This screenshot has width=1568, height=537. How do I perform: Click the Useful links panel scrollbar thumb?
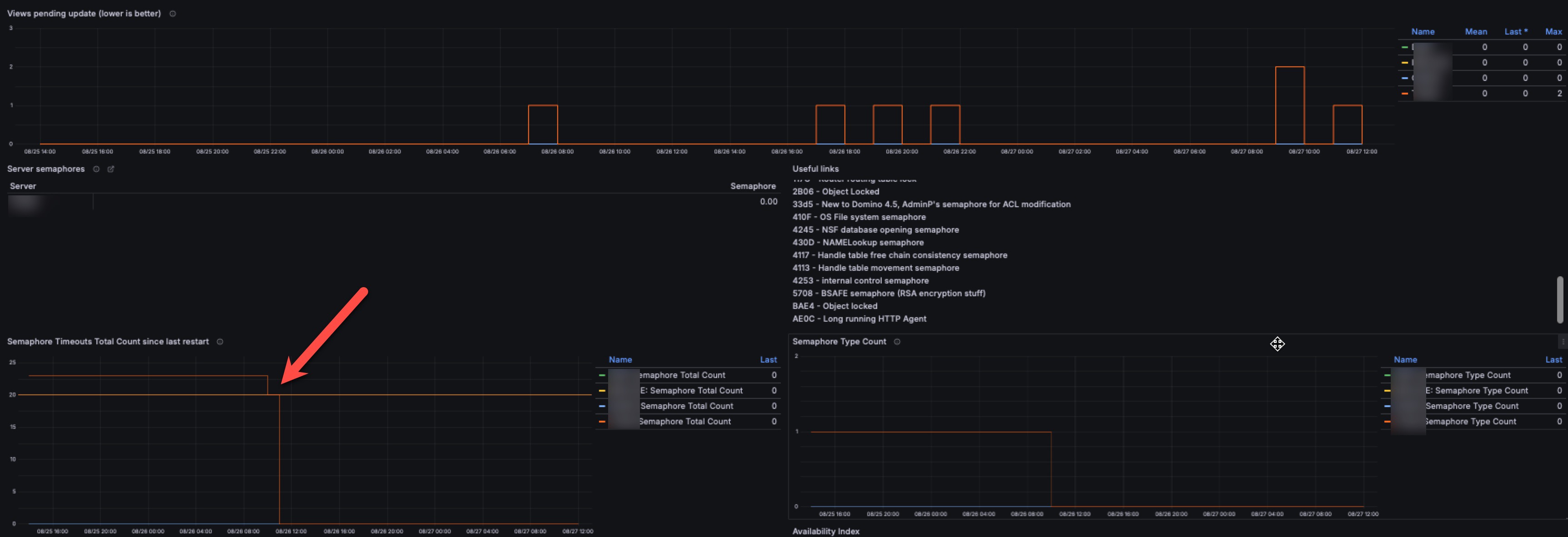pyautogui.click(x=1560, y=300)
